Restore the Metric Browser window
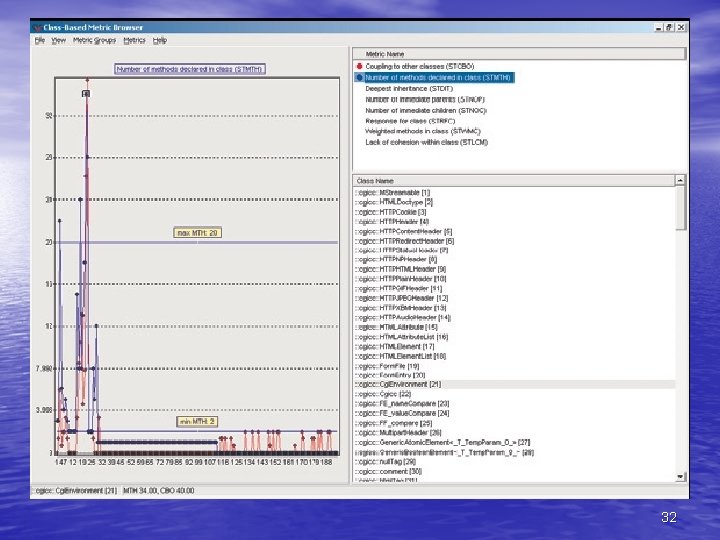The height and width of the screenshot is (540, 720). pos(669,28)
